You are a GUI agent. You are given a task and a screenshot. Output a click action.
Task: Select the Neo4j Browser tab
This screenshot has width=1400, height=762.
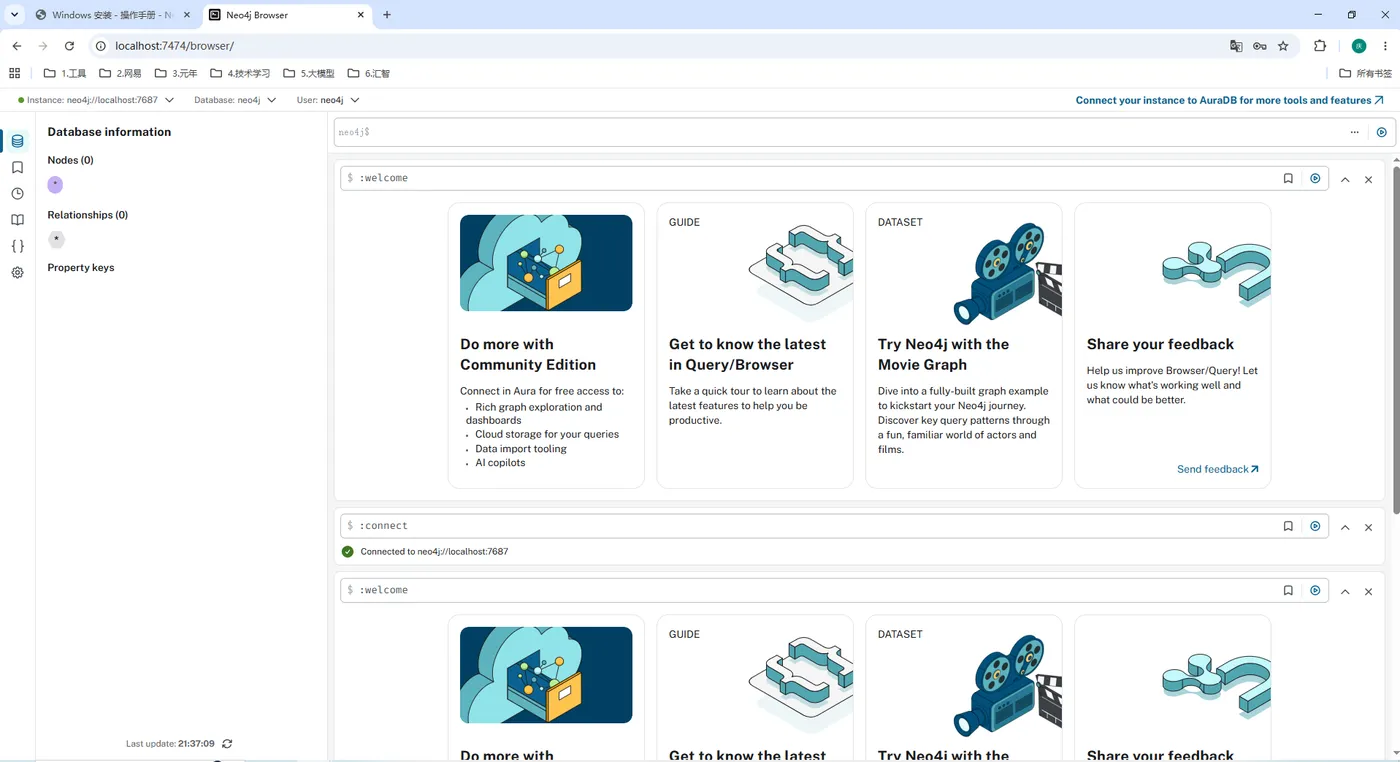[x=288, y=15]
